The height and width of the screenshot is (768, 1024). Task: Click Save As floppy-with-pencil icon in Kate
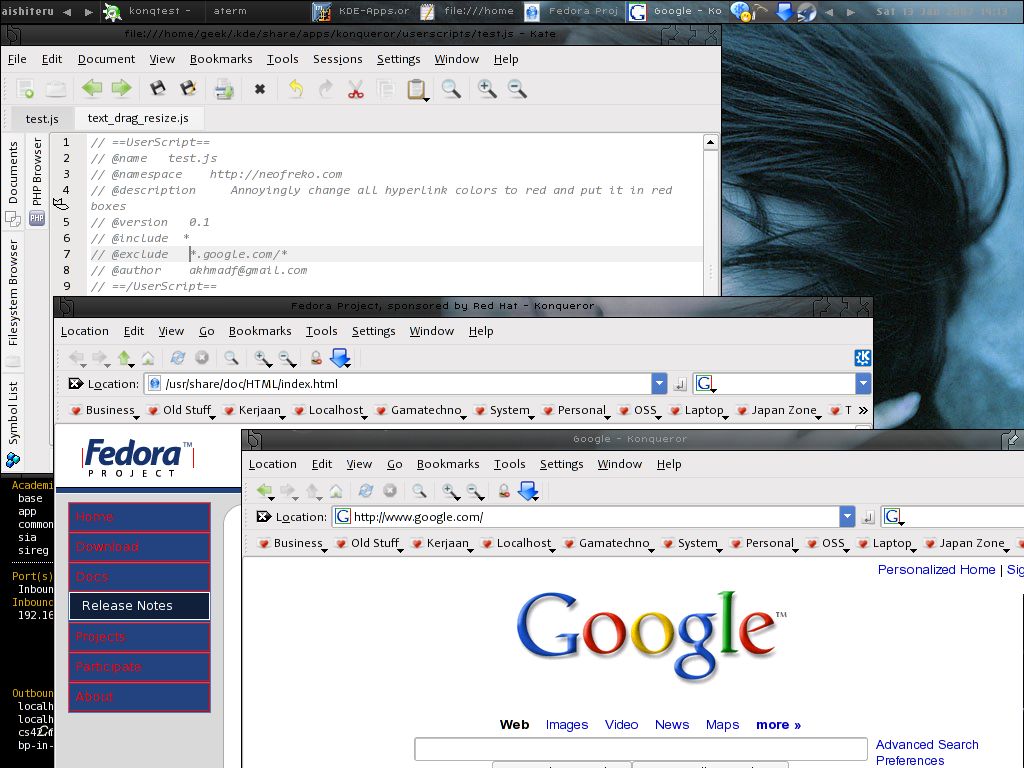[x=188, y=88]
